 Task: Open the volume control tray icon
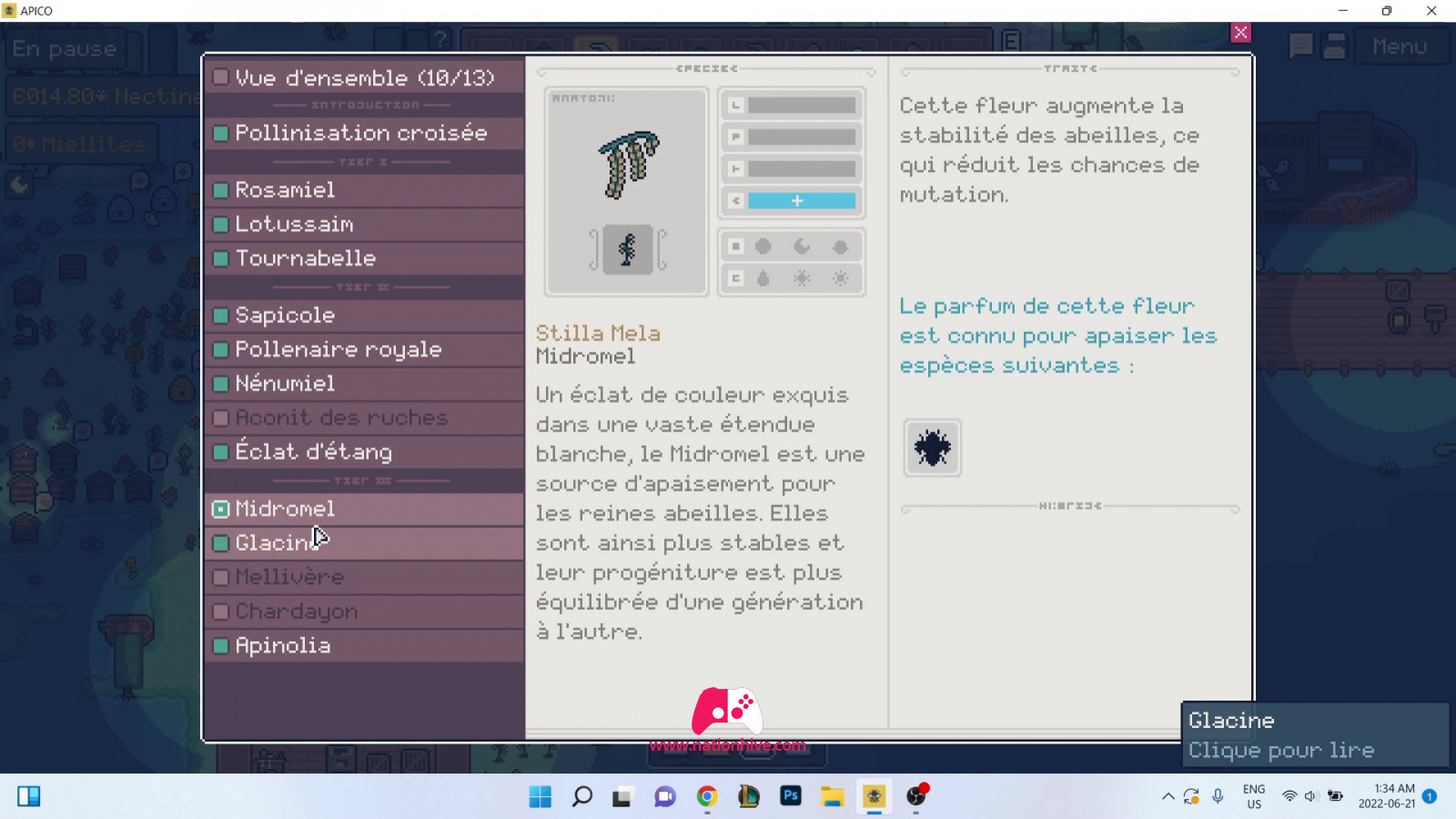coord(1311,797)
